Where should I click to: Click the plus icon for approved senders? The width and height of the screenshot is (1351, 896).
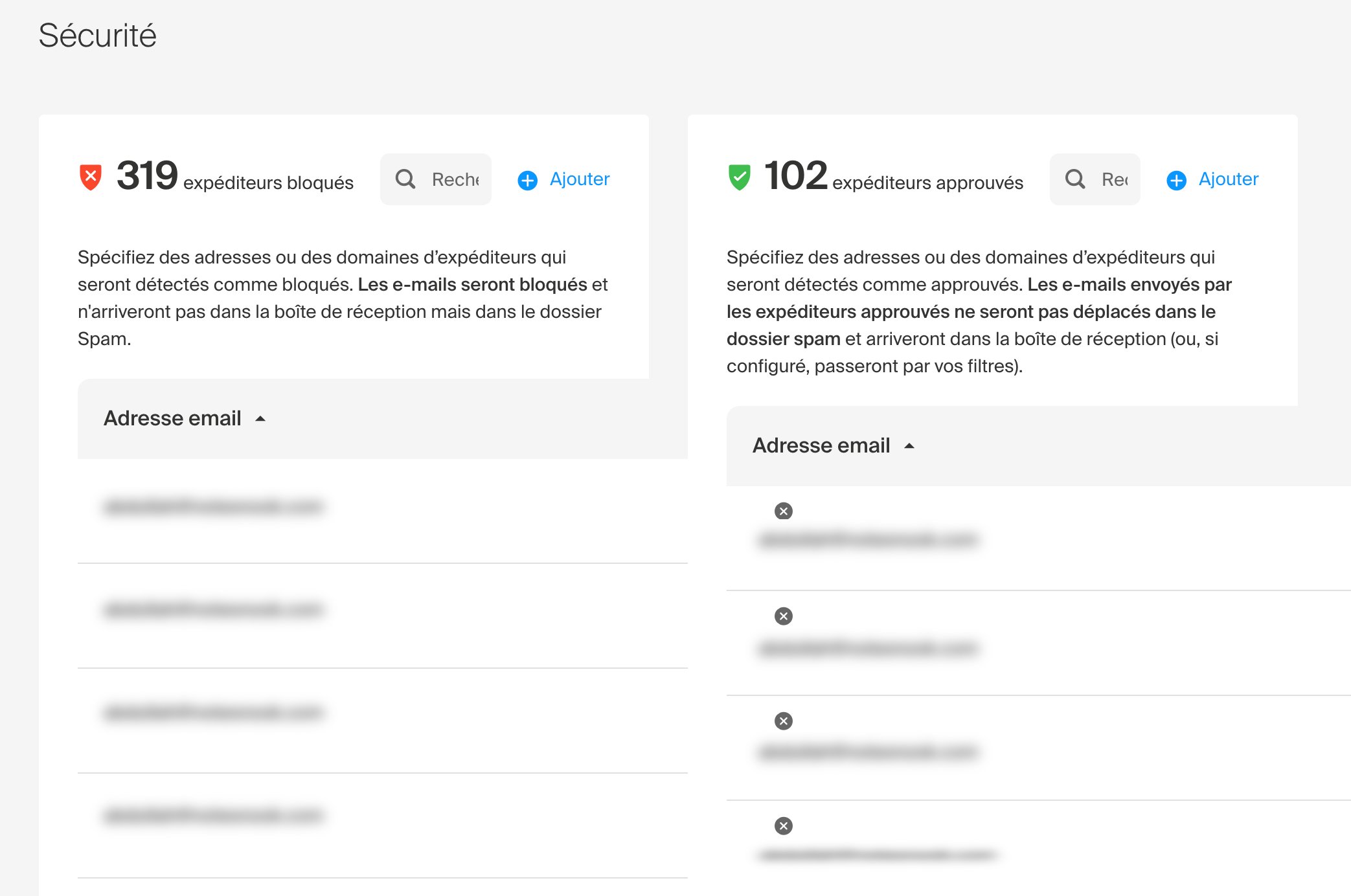pyautogui.click(x=1177, y=180)
